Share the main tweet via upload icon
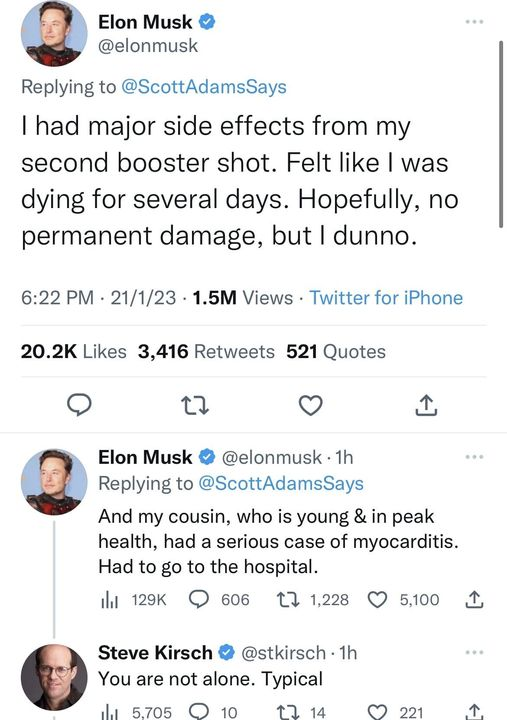Image resolution: width=507 pixels, height=720 pixels. [x=426, y=405]
